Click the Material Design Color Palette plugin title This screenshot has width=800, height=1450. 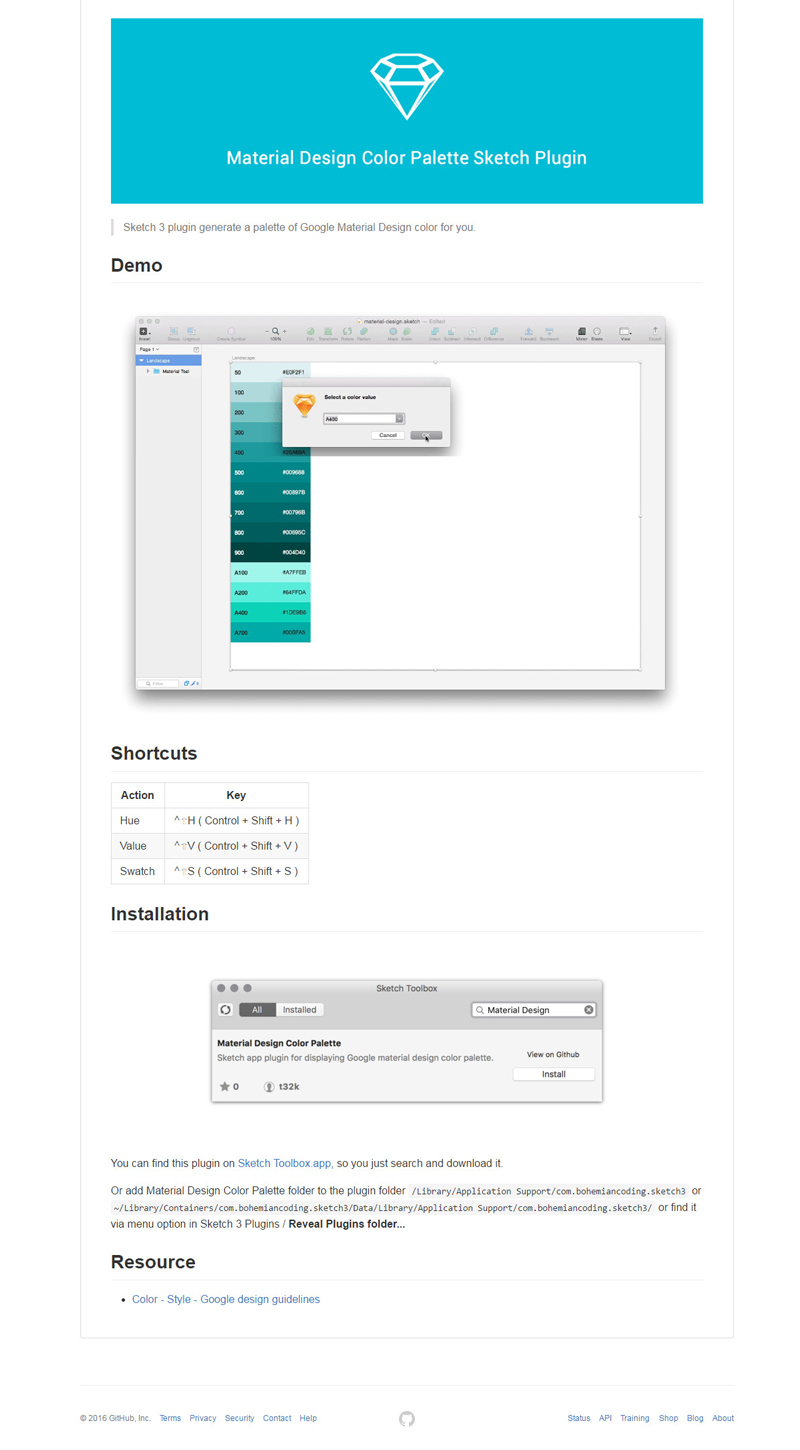point(279,1043)
